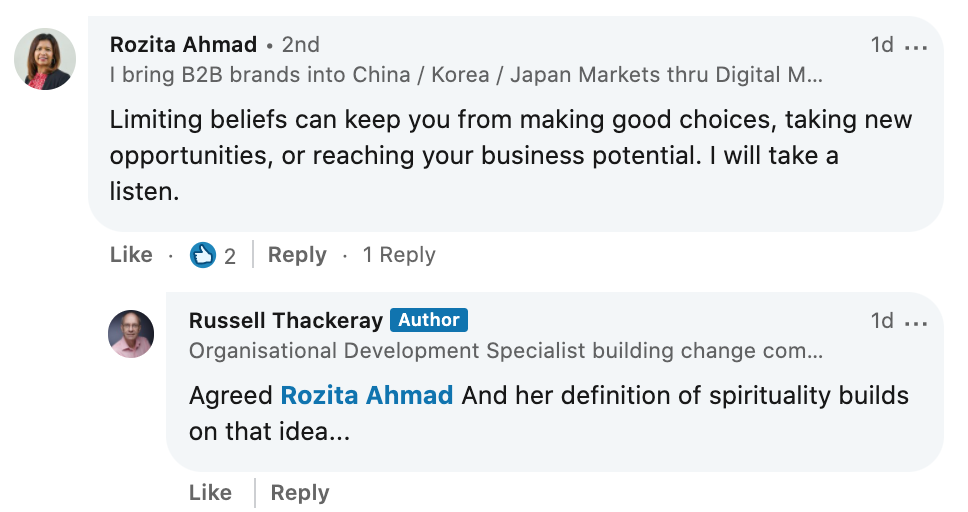This screenshot has height=512, width=968.
Task: Click Russell's Organisational Development Specialist headline
Action: click(x=506, y=351)
